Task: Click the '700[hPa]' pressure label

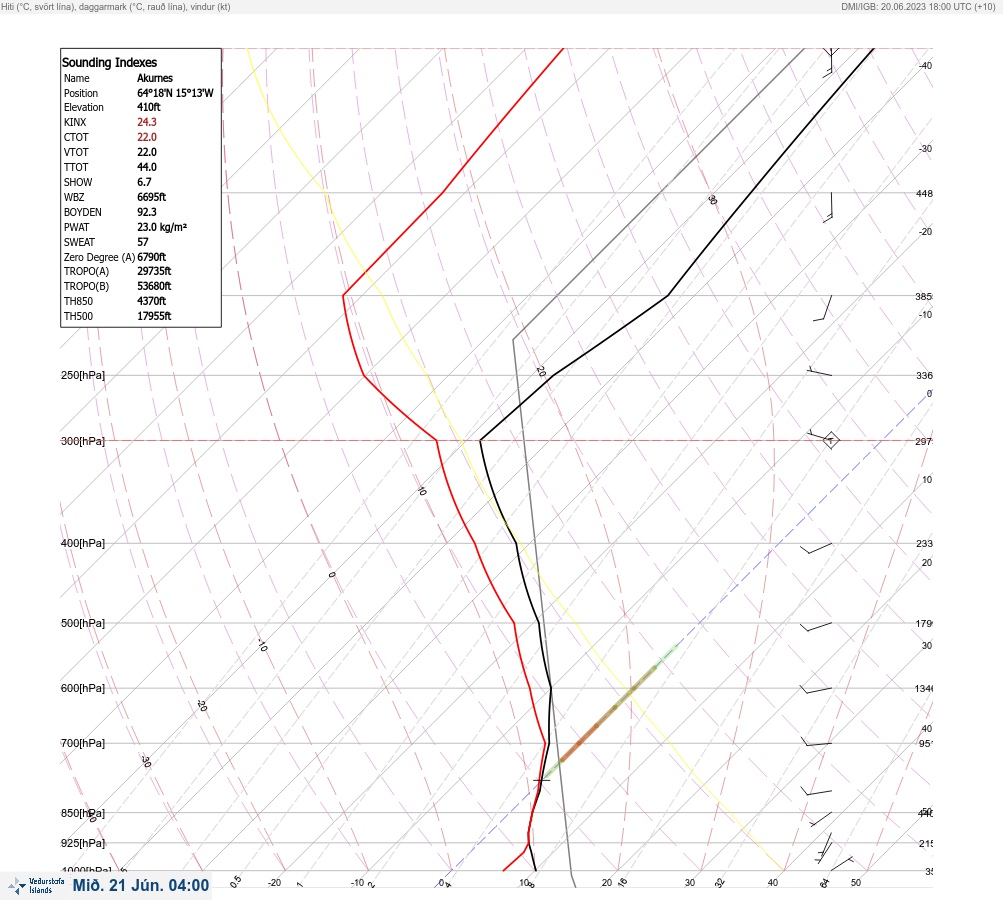Action: point(83,743)
